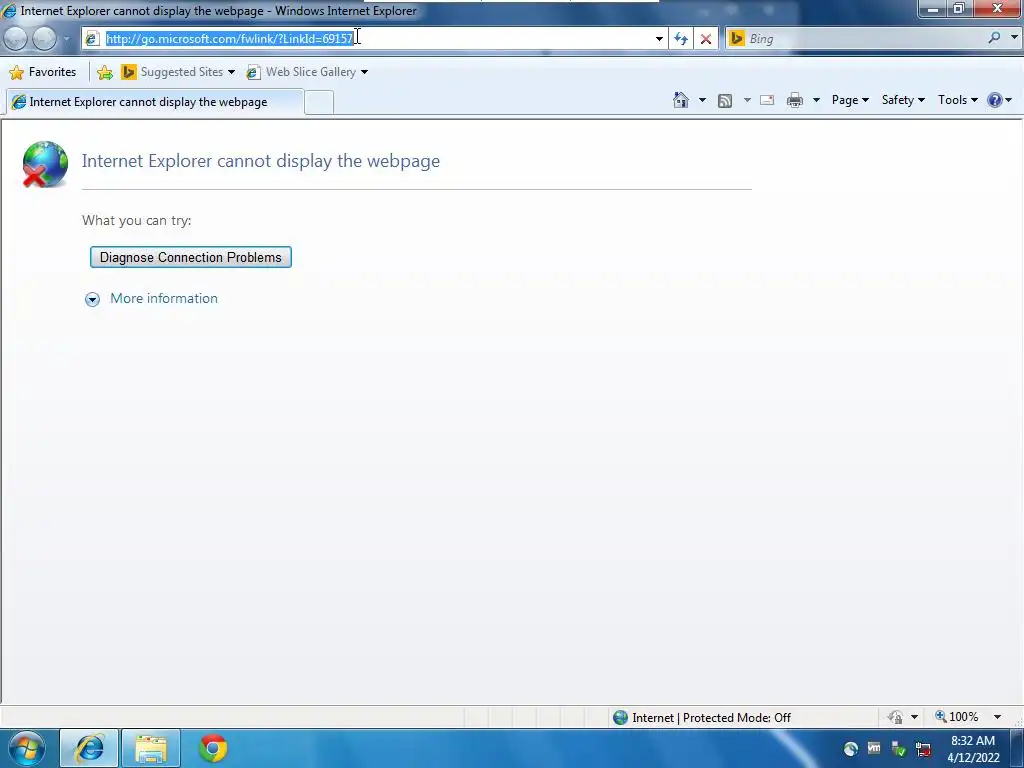The image size is (1024, 768).
Task: Open the Favorites center
Action: click(x=43, y=72)
